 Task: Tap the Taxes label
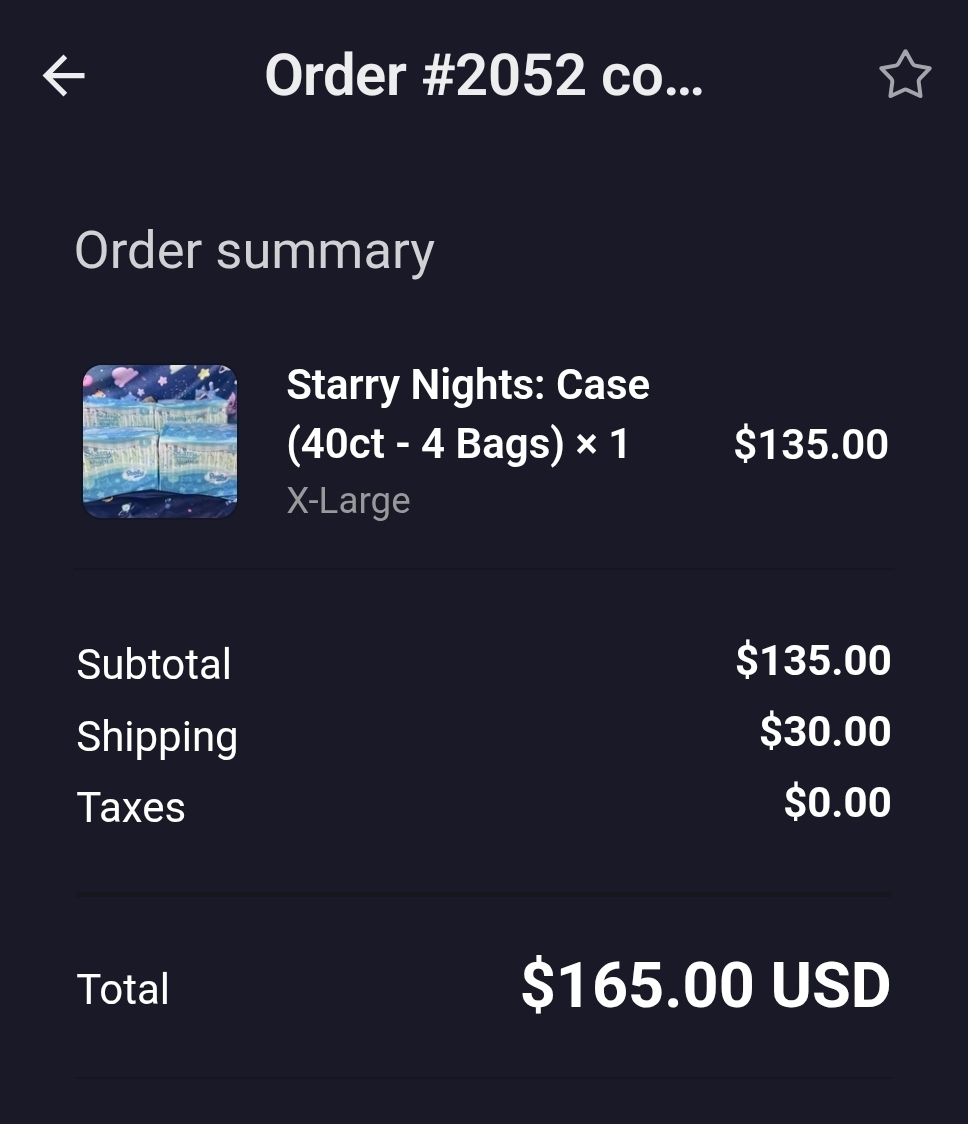click(x=131, y=807)
